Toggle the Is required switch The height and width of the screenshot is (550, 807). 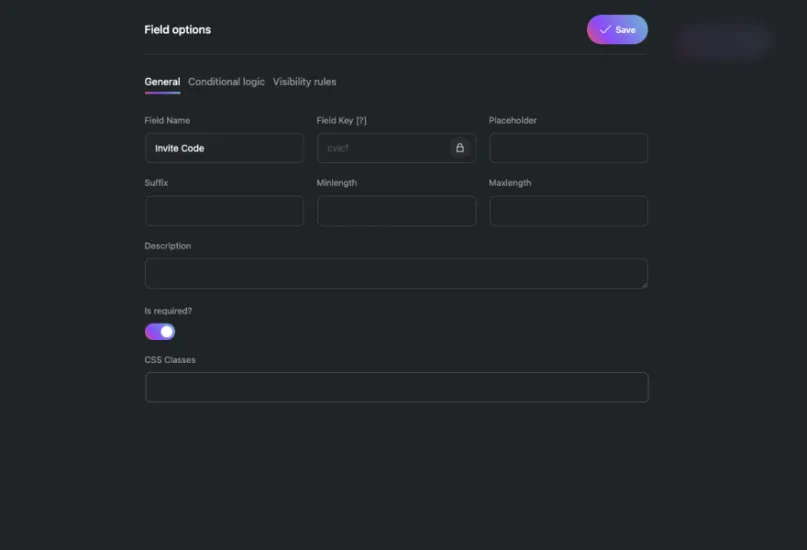(x=160, y=331)
